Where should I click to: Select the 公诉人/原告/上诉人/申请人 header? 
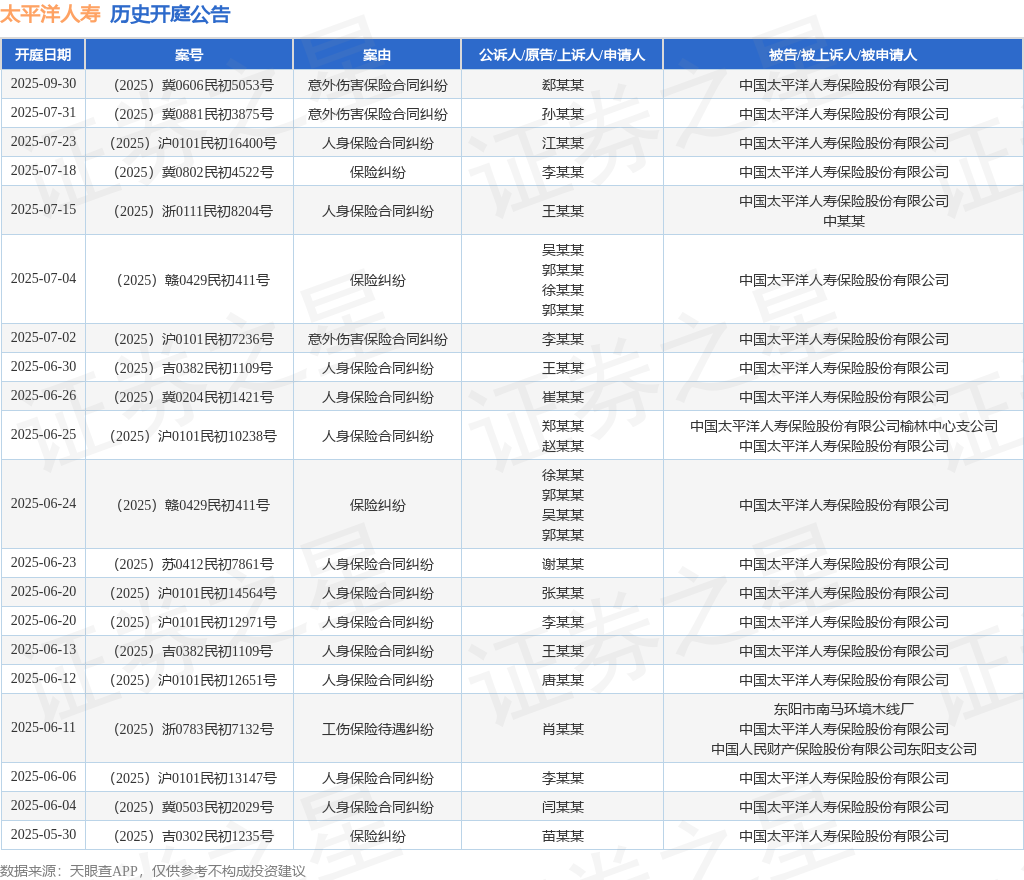[x=562, y=55]
